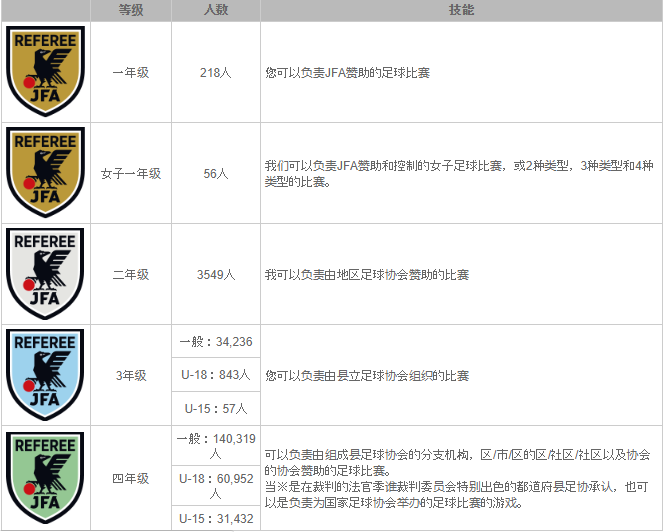
Task: Click the 四年级 skills description paragraph
Action: point(457,479)
